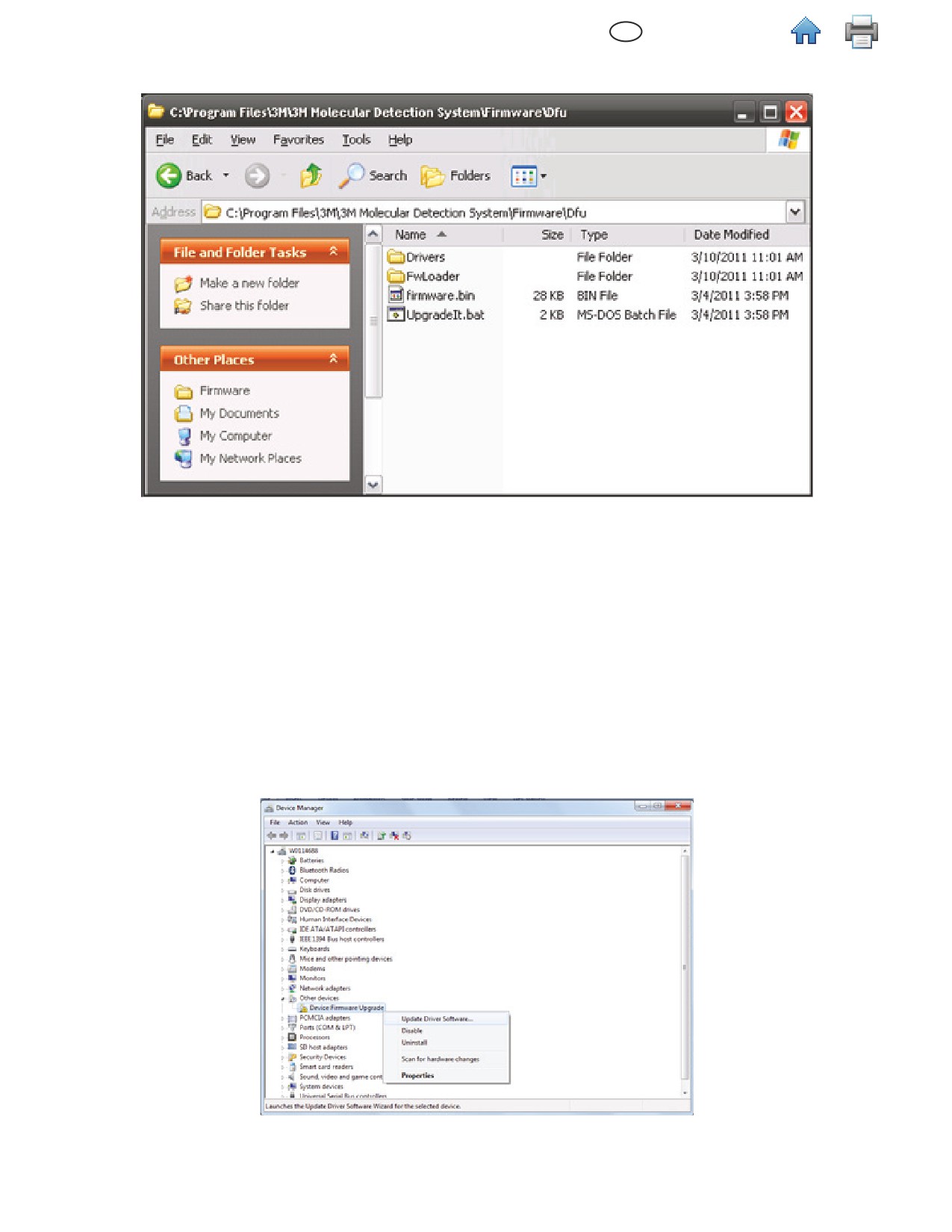Select the Processors icon in Device Manager
This screenshot has height=1232, width=952.
point(292,1037)
